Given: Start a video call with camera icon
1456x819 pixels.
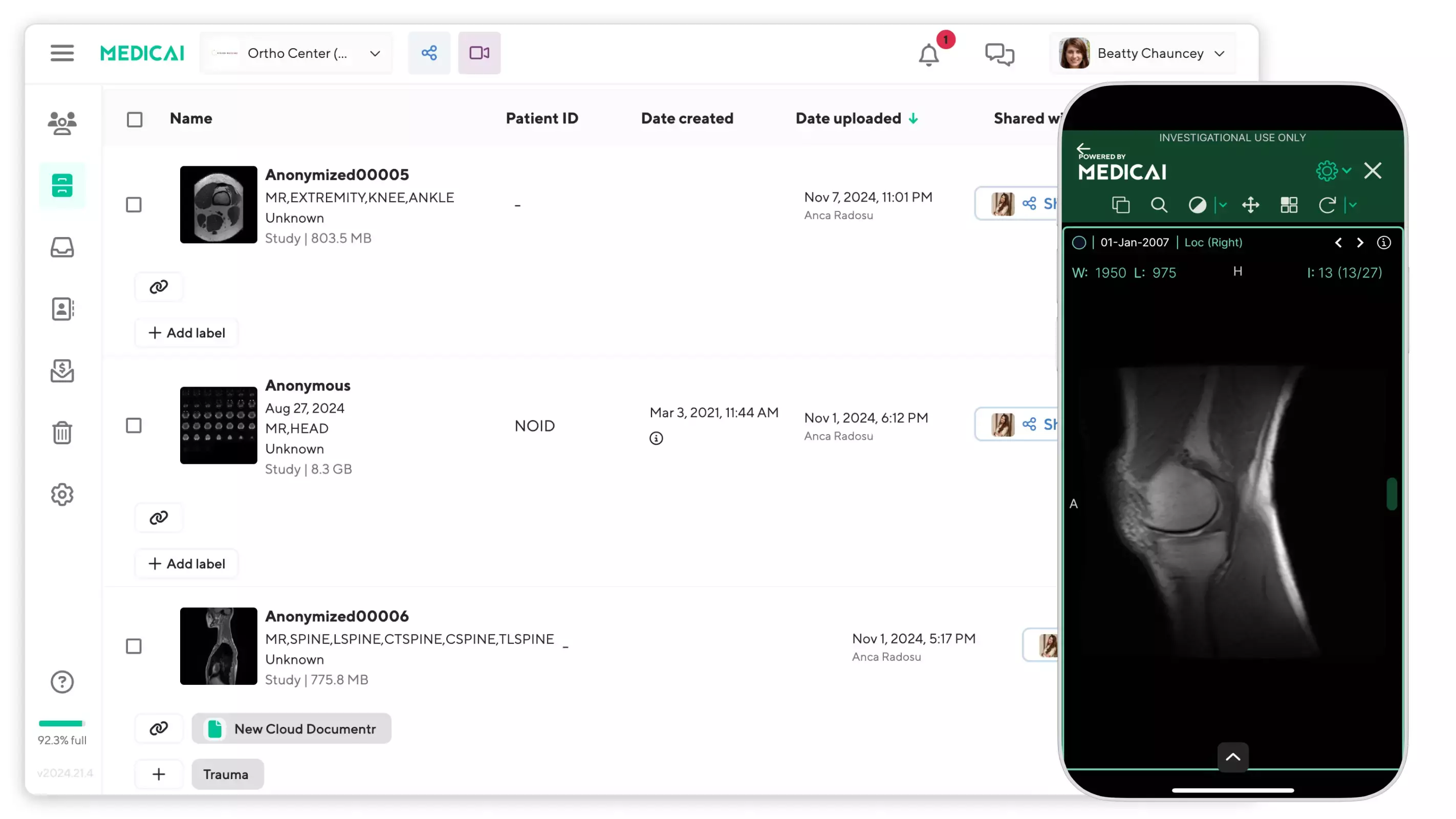Looking at the screenshot, I should [x=480, y=53].
